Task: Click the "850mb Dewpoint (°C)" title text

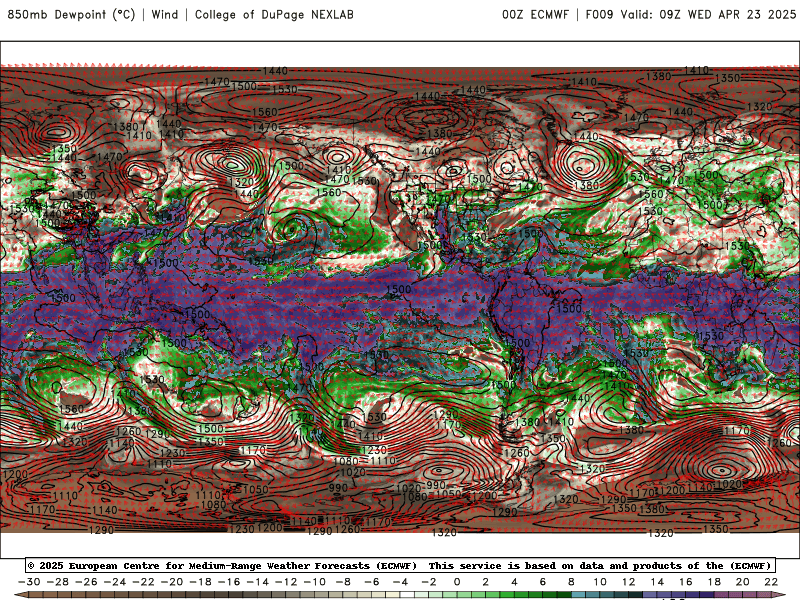Action: pos(71,14)
